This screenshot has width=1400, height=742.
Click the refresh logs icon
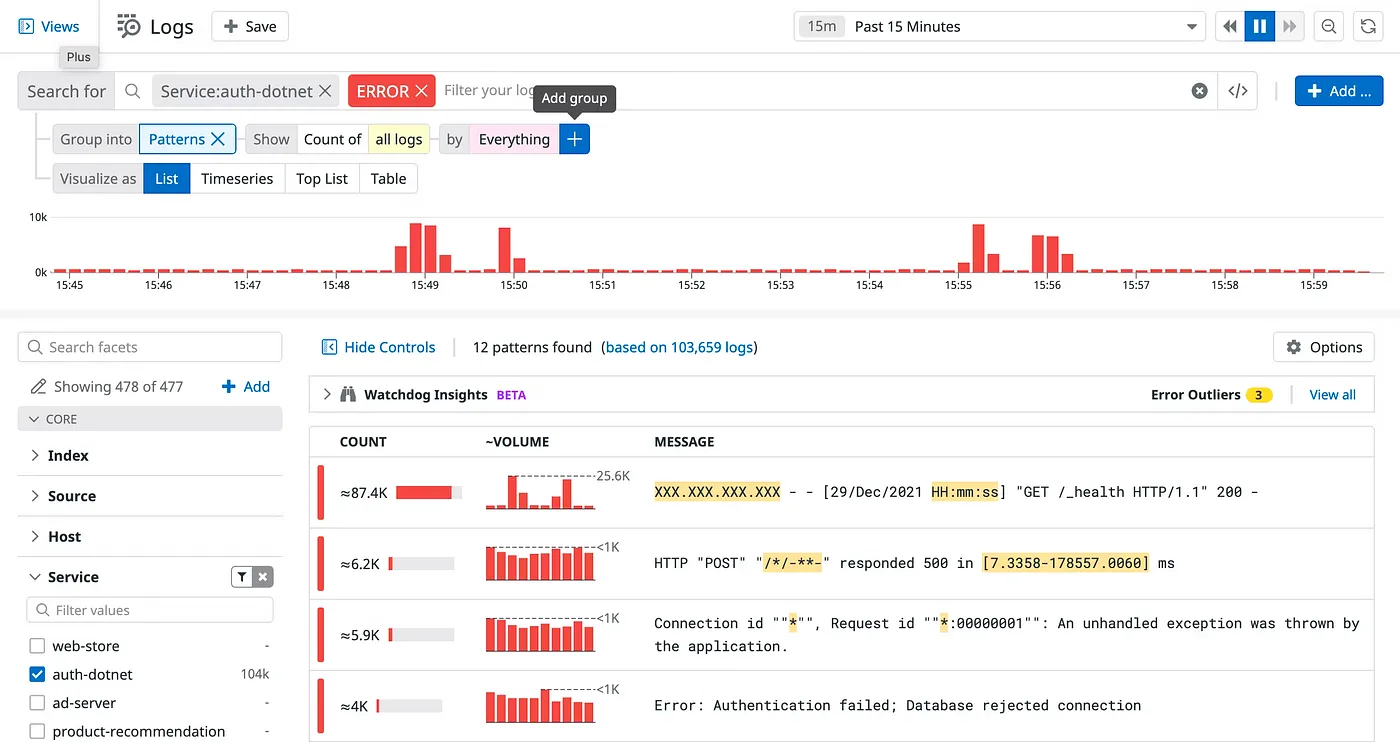1368,27
